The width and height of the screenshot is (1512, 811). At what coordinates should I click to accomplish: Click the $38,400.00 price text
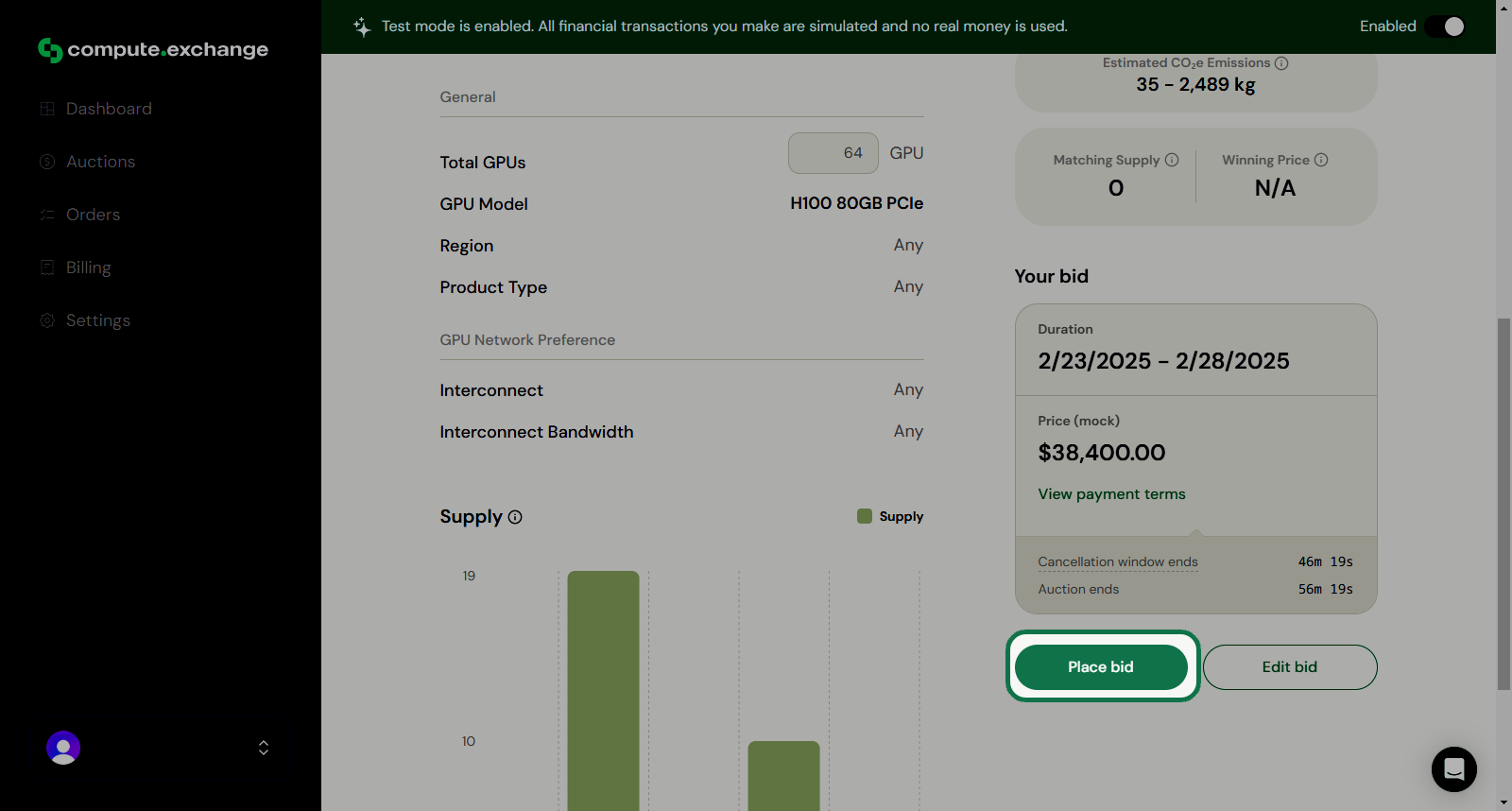(1102, 453)
